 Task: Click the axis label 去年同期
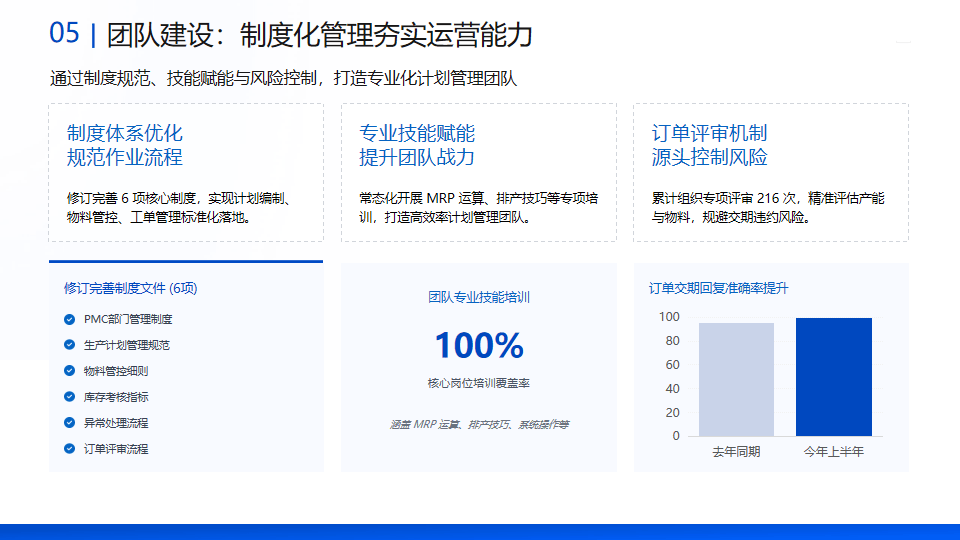pos(737,452)
